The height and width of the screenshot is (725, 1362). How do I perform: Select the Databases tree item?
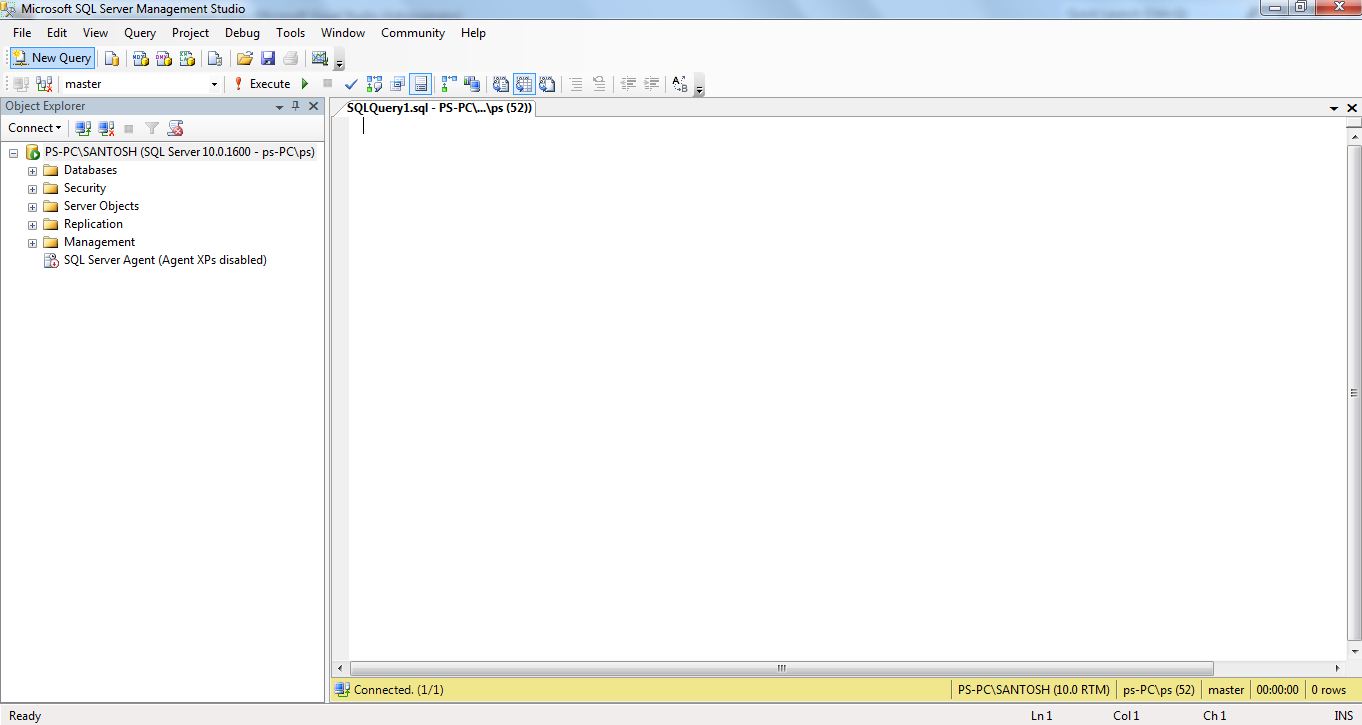click(x=90, y=170)
